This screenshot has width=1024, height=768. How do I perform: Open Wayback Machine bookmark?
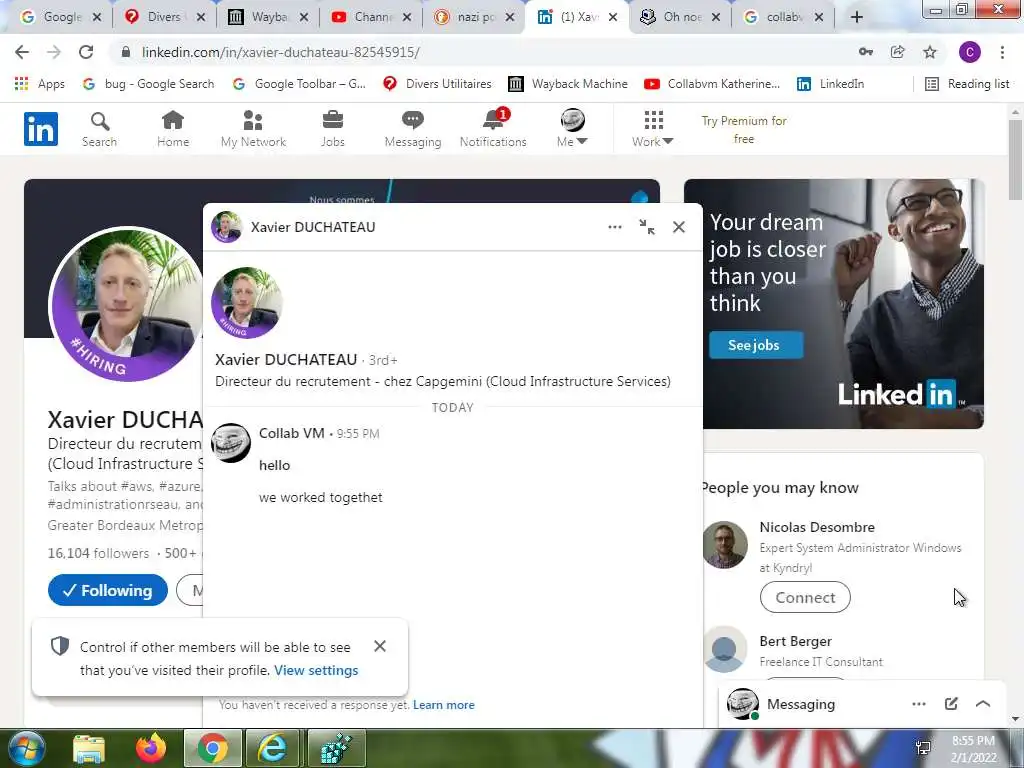click(568, 84)
